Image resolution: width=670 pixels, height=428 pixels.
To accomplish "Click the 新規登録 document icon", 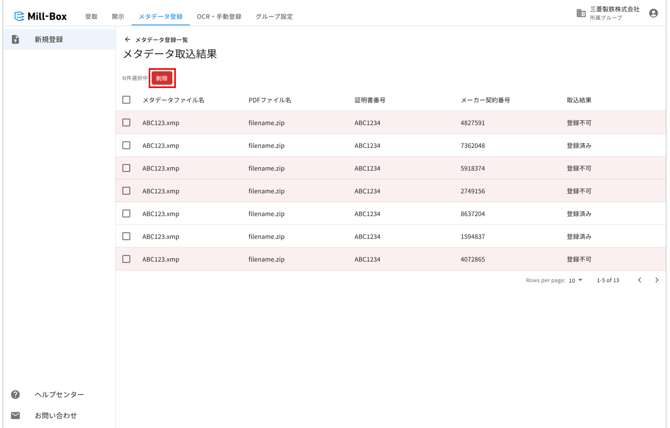I will 15,39.
